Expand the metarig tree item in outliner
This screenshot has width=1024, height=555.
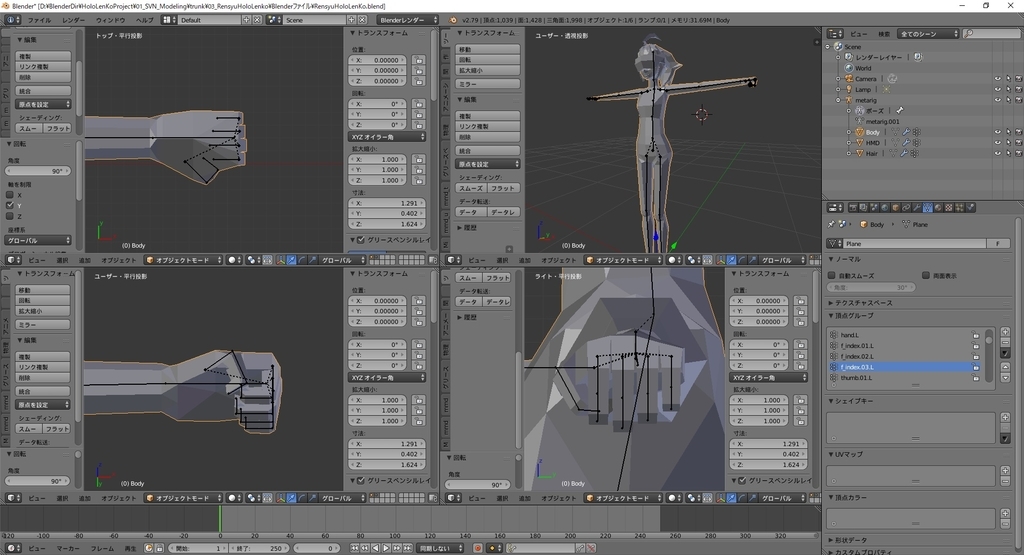[x=839, y=100]
